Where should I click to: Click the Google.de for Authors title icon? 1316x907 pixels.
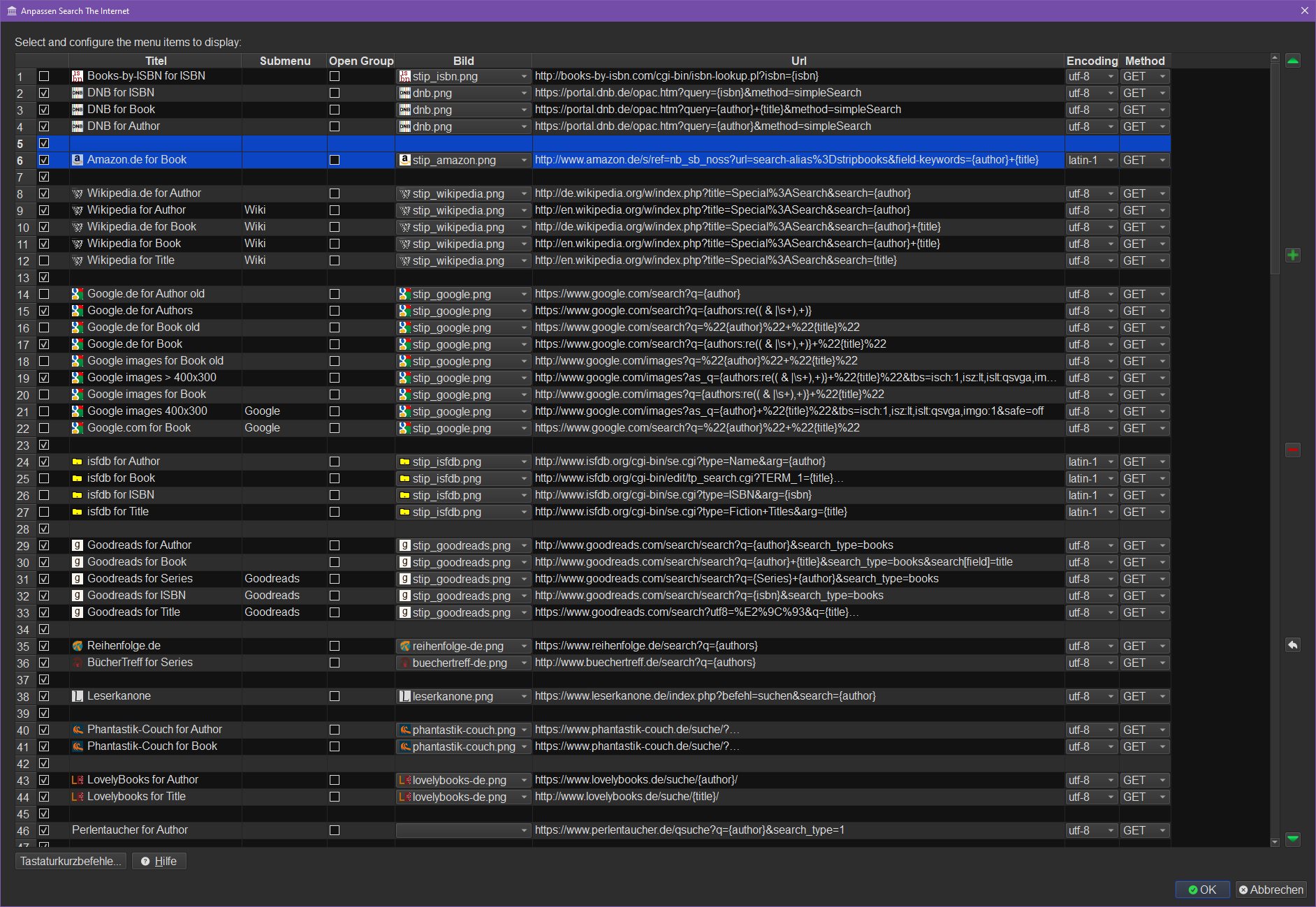(x=78, y=311)
